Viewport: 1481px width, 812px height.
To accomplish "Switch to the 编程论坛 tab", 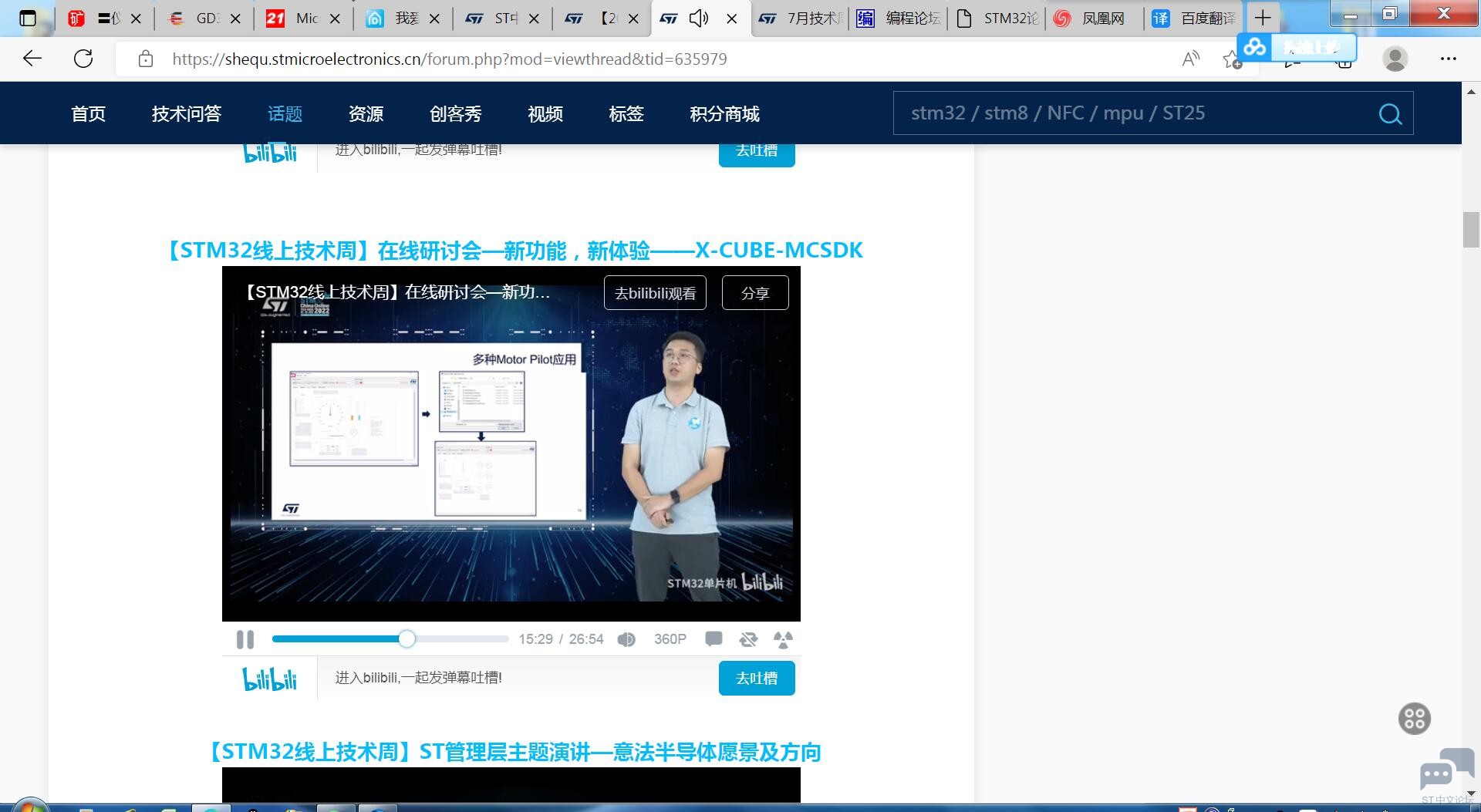I will point(899,18).
